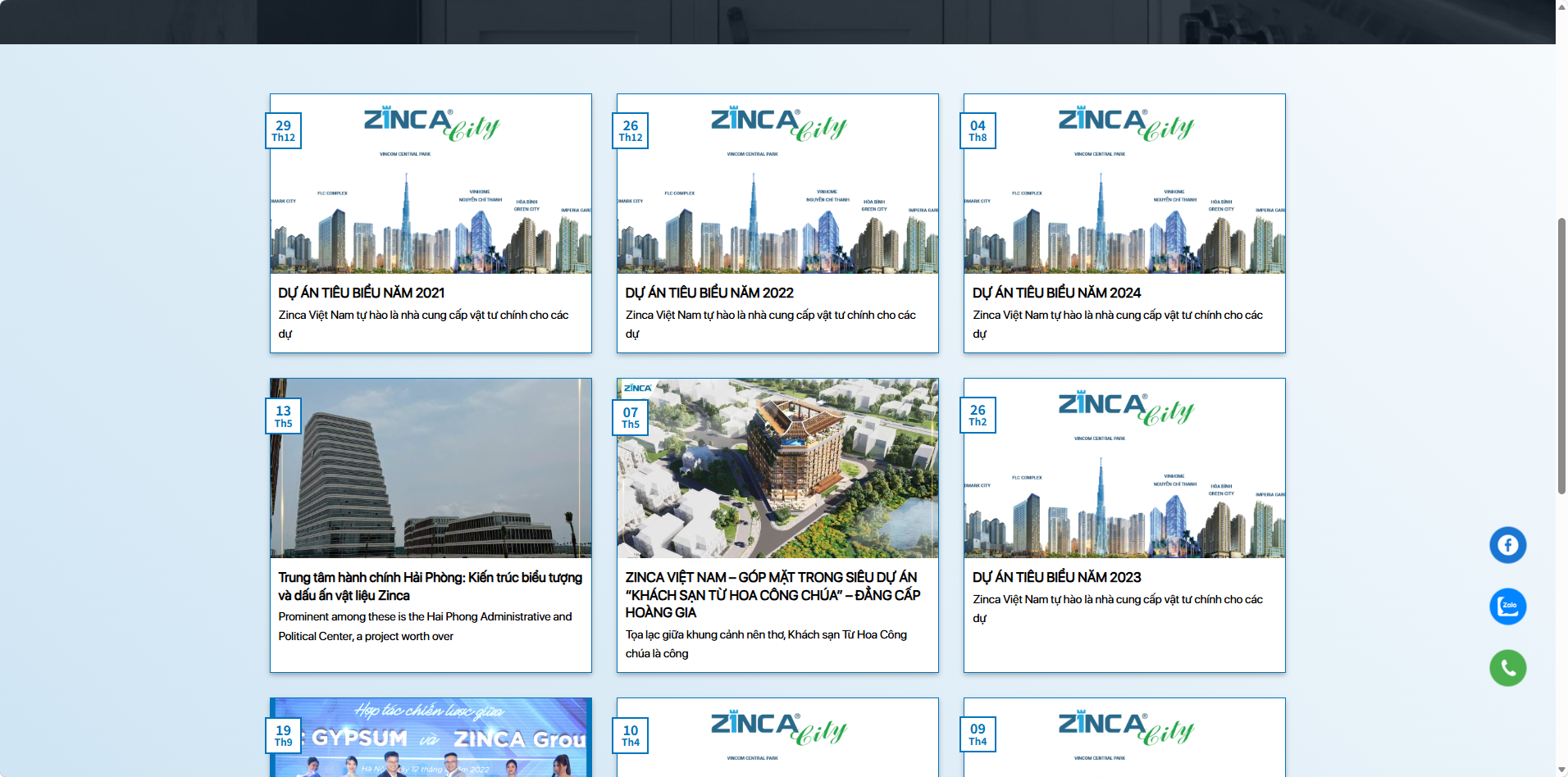Click the Gypsum and Zinca Group event image

(x=431, y=738)
